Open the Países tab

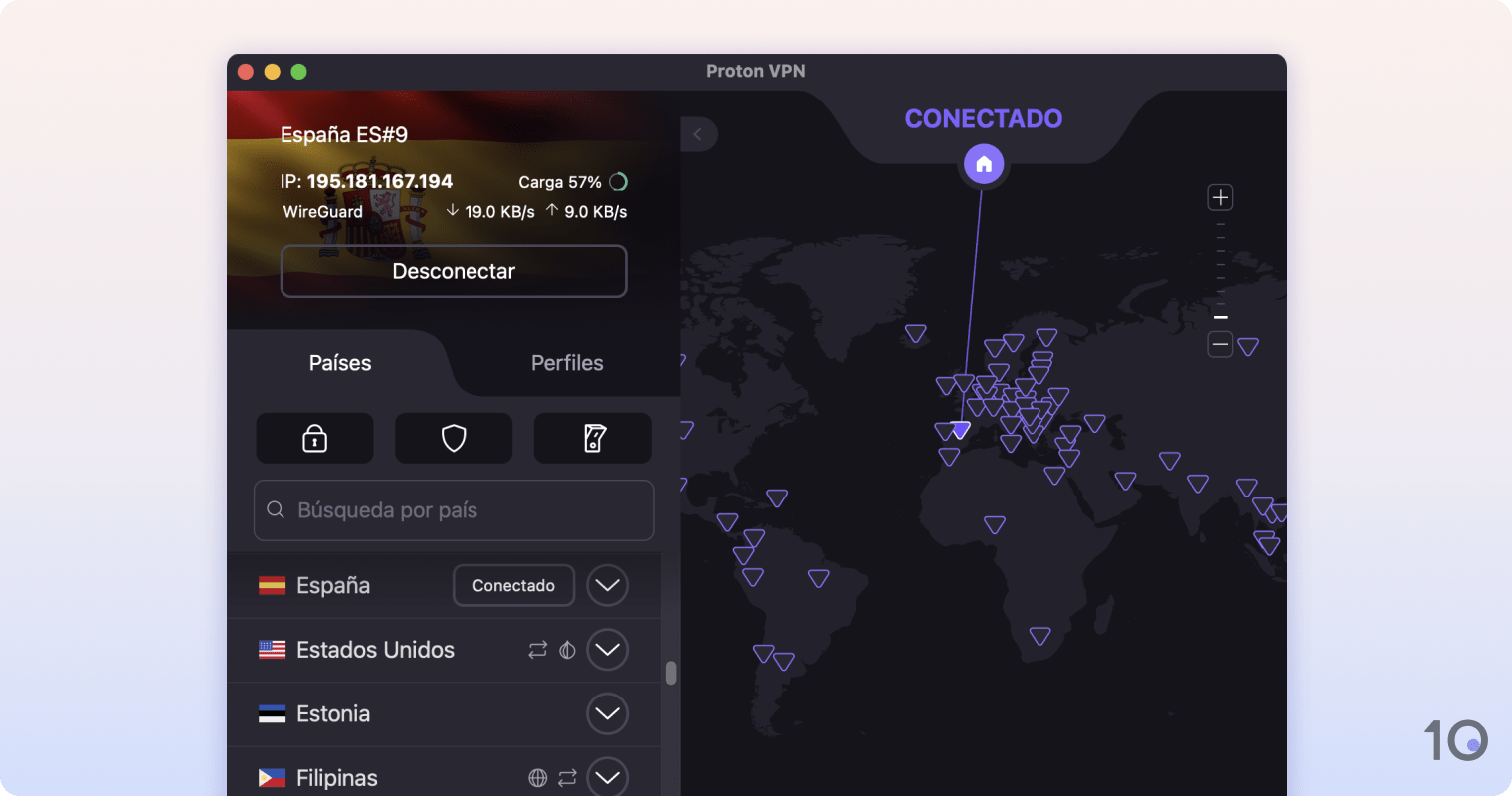tap(340, 363)
